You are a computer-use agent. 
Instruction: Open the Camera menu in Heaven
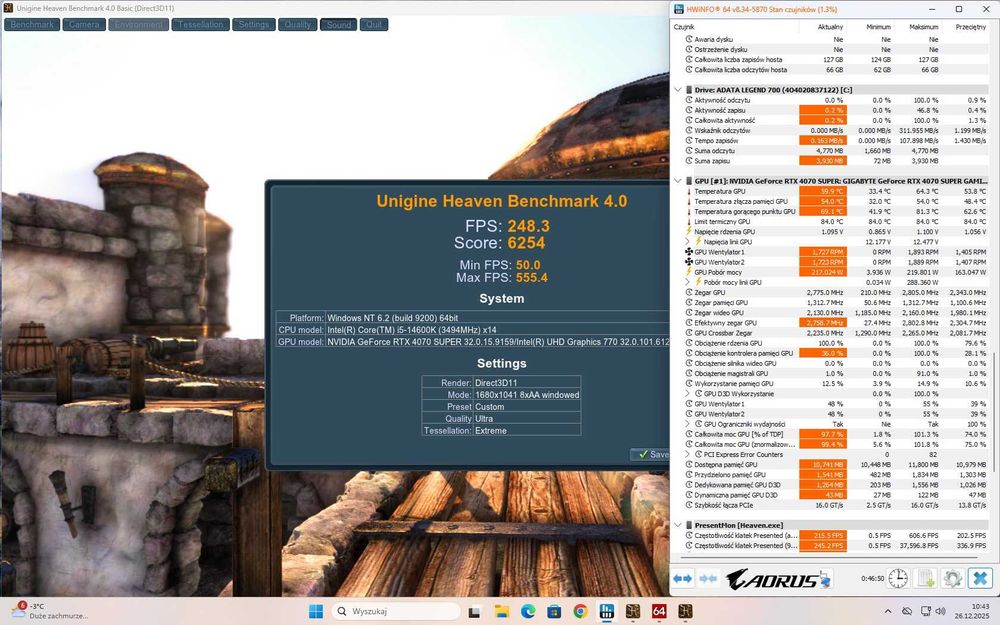point(84,25)
